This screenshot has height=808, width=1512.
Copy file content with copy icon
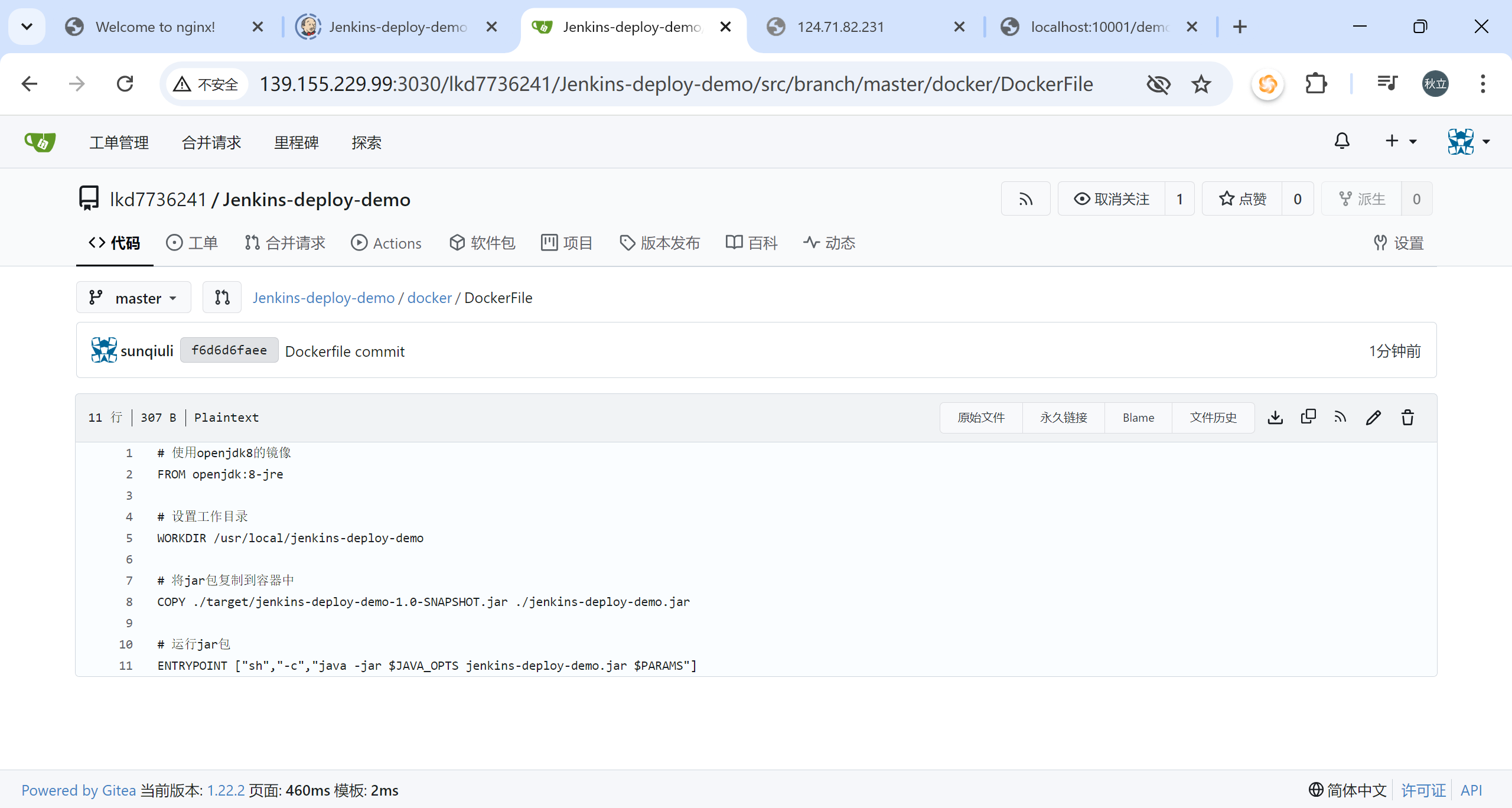coord(1308,417)
